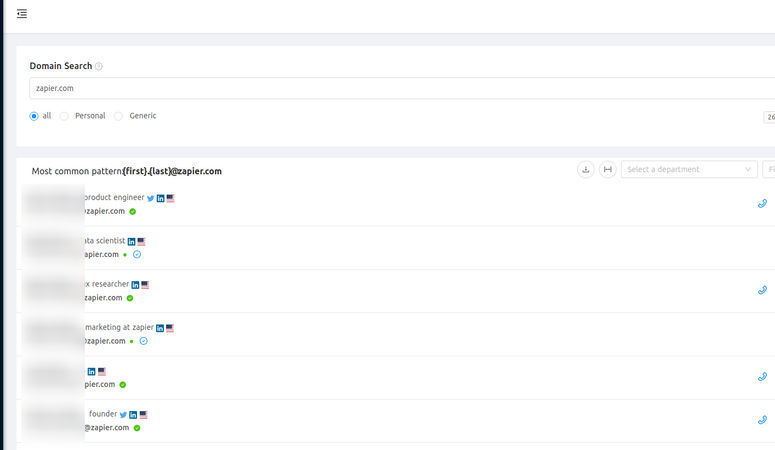Select the Personal radio option
The height and width of the screenshot is (450, 775).
pos(64,116)
